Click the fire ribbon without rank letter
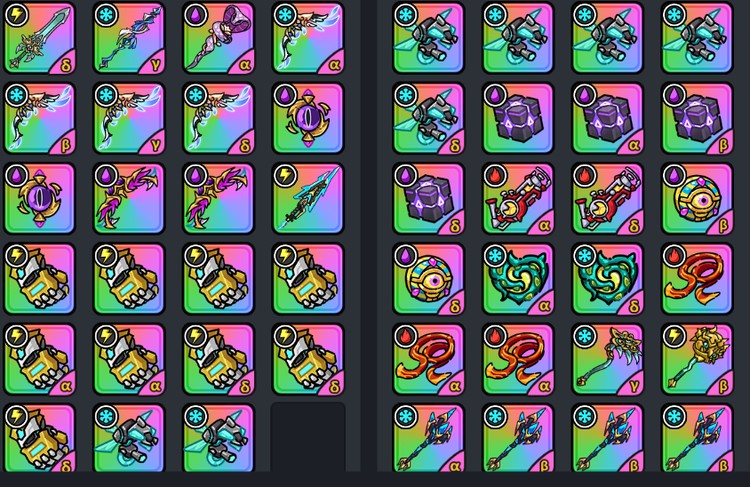Screen dimensions: 750x487 [697, 279]
